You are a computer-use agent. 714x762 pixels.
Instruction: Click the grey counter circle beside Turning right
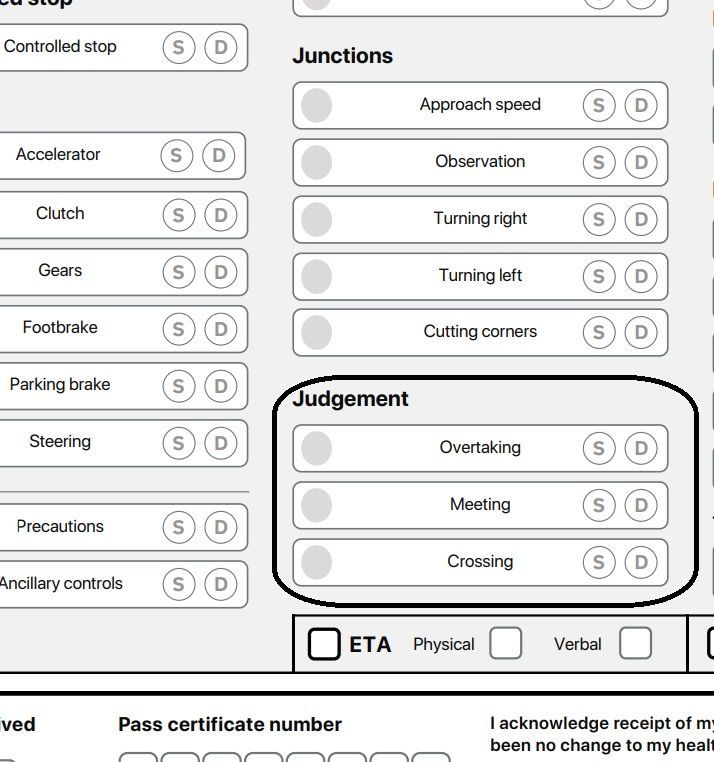point(316,219)
